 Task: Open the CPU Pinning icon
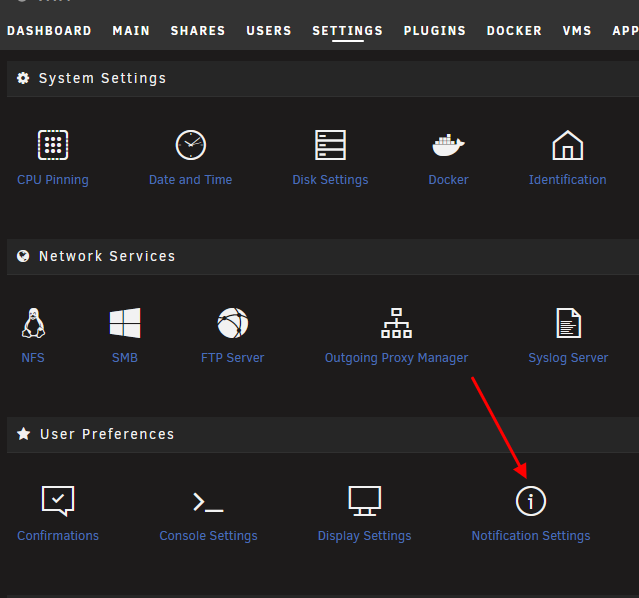tap(53, 145)
